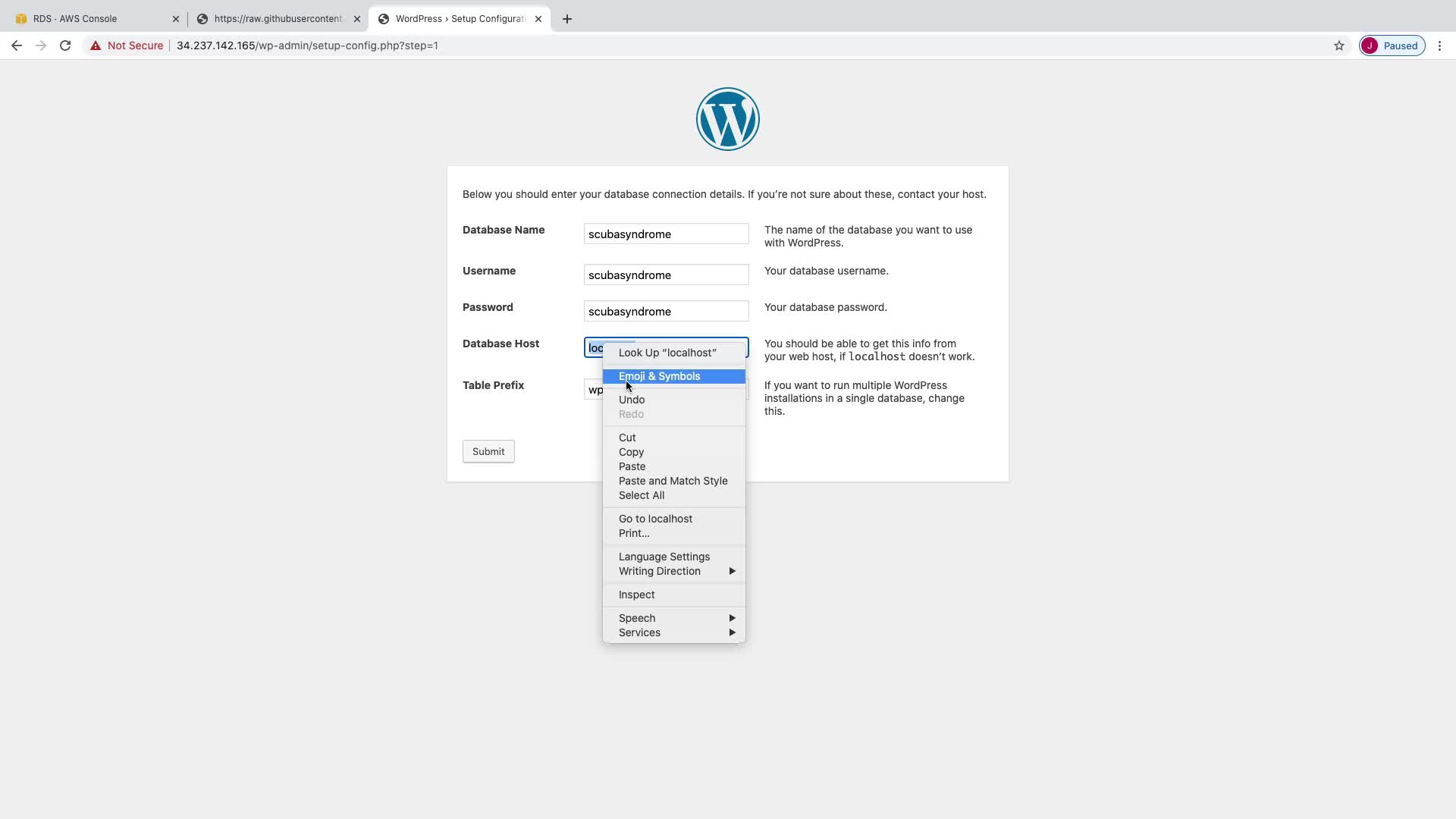
Task: Click the Not Secure warning icon
Action: 96,45
